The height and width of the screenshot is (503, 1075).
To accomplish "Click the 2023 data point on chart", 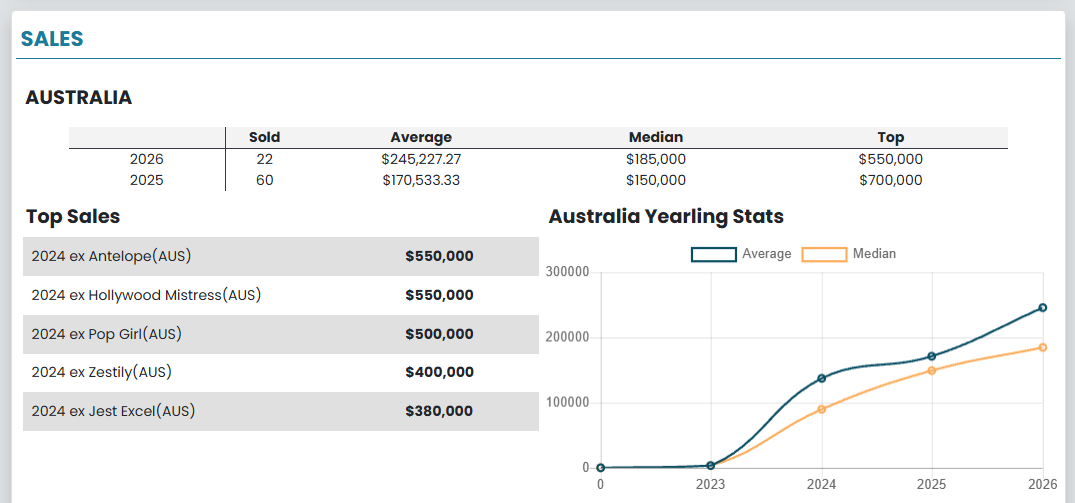I will click(711, 466).
